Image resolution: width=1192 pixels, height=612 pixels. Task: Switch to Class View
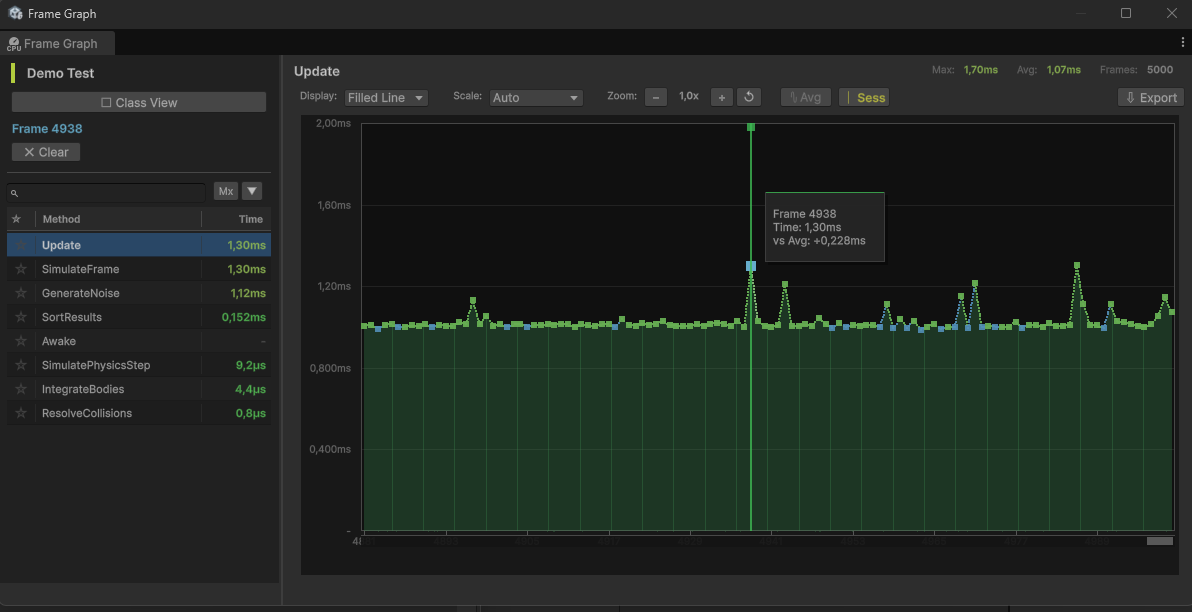click(x=139, y=102)
